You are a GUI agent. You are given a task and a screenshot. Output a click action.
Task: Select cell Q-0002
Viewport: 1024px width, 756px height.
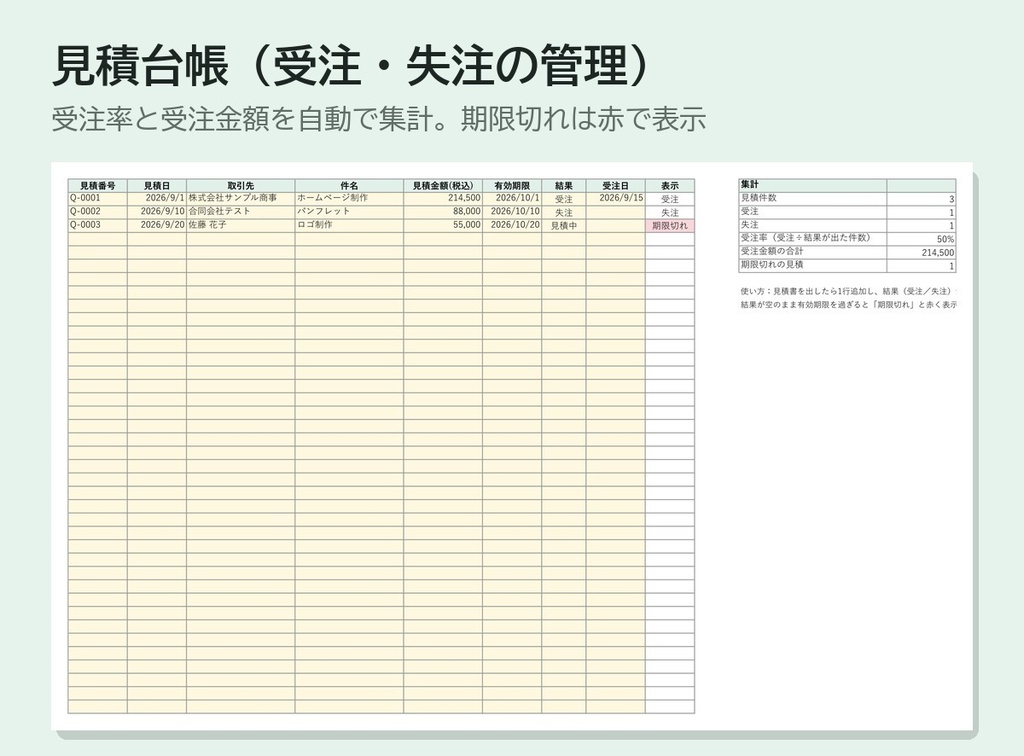point(97,212)
